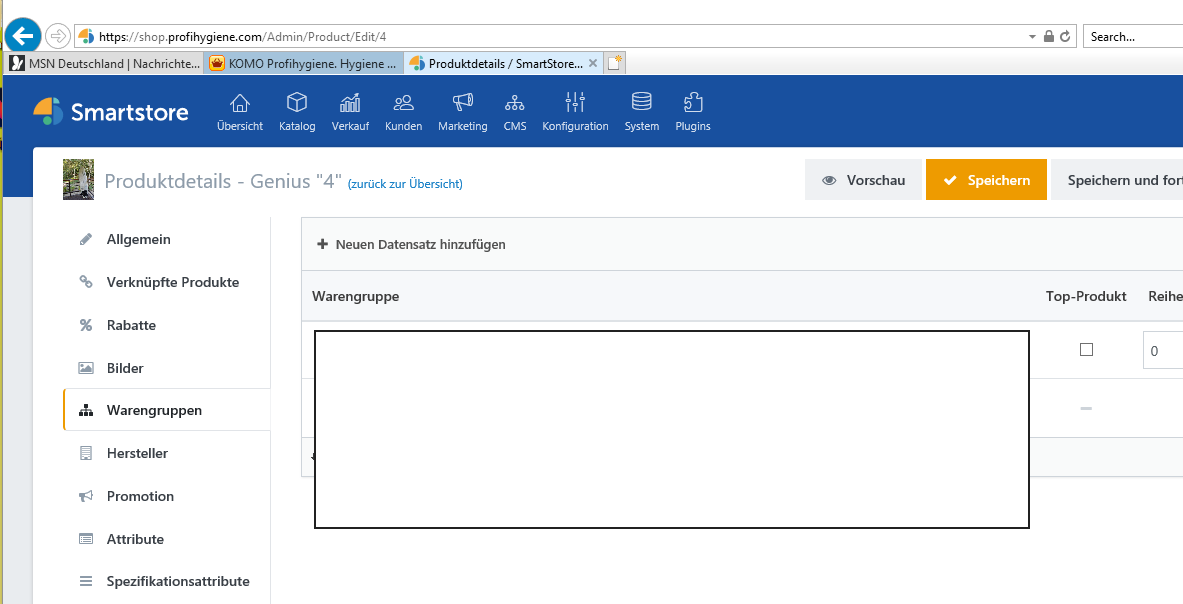Viewport: 1183px width, 604px height.
Task: Click the orange Speichern button
Action: pos(986,179)
